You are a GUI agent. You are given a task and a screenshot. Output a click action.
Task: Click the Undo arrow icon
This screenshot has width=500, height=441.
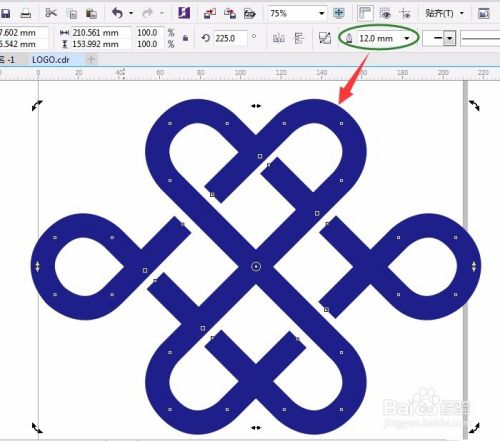(x=117, y=13)
